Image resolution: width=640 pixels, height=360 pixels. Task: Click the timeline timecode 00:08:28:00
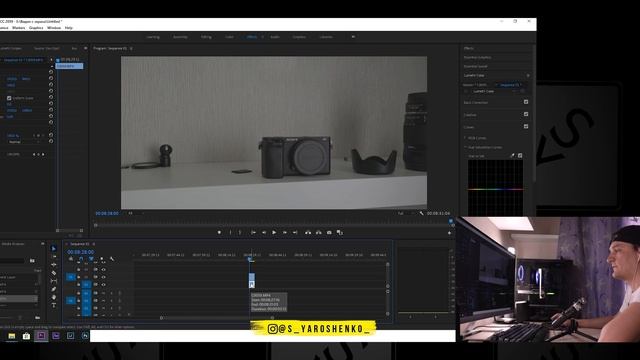click(x=80, y=252)
